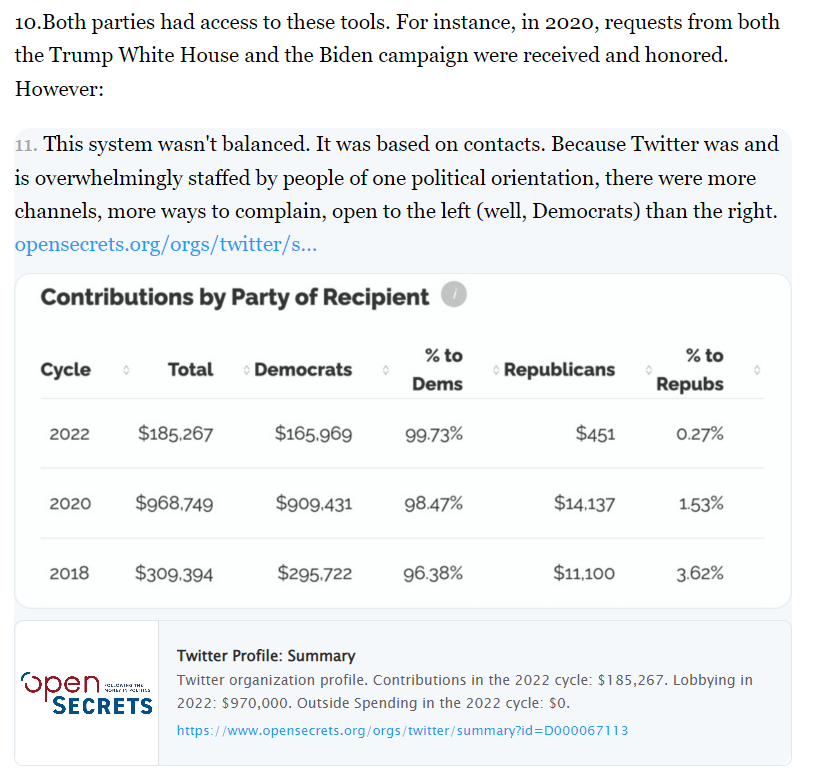Open the opensecrets.org/orgs/twitter link in tweet
This screenshot has height=777, width=815.
(x=165, y=243)
